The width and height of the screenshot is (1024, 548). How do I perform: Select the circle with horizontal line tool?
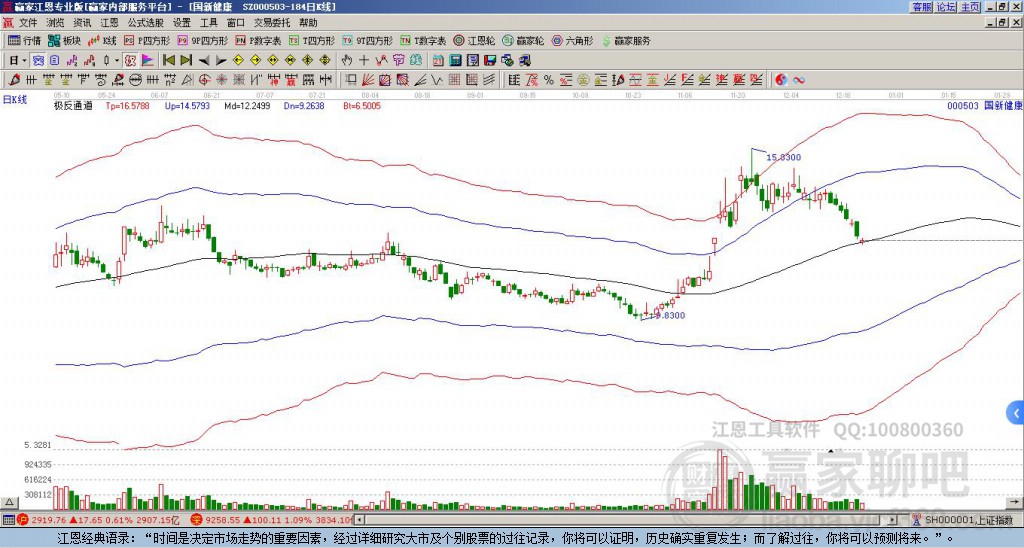pos(135,80)
